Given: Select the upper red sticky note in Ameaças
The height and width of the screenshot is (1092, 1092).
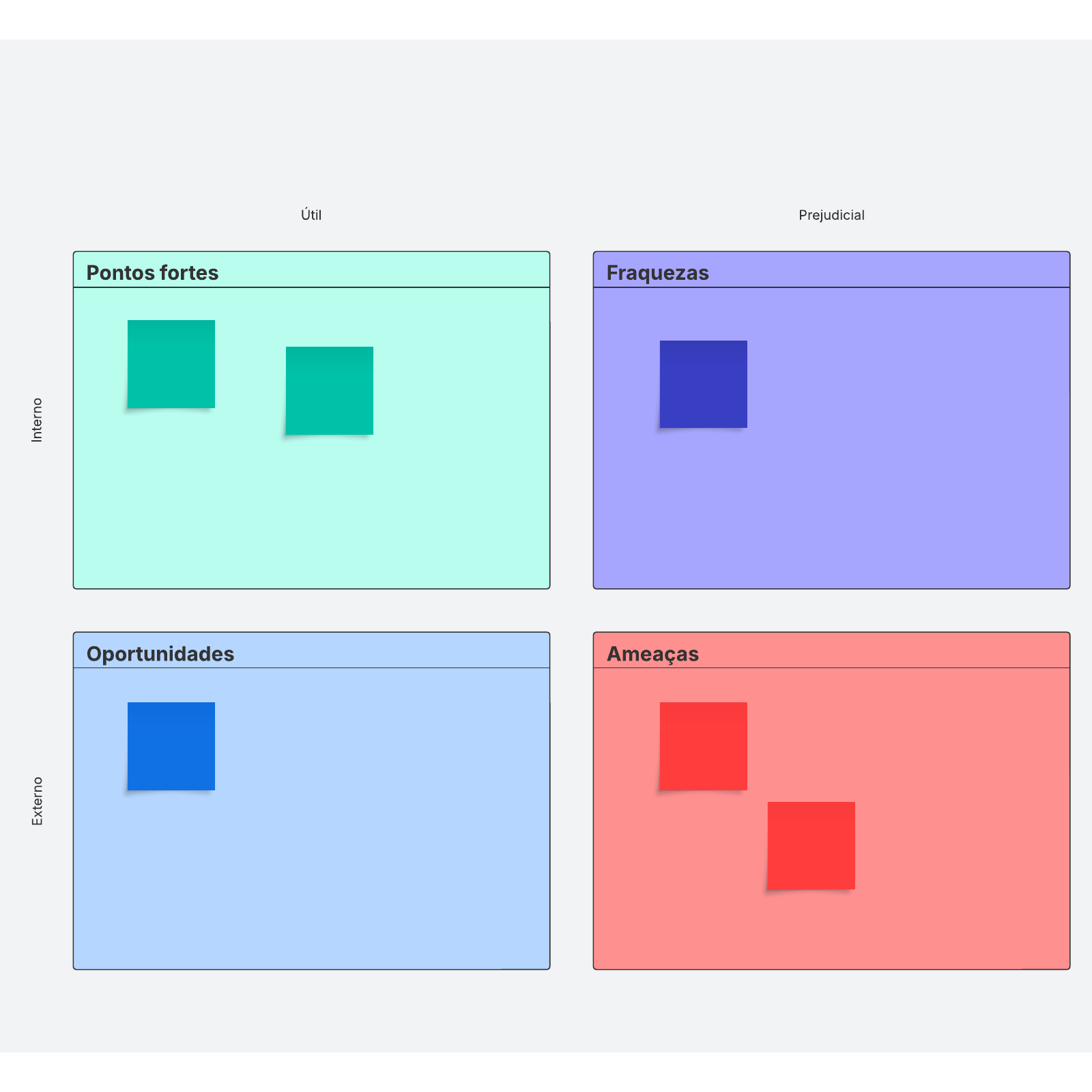Looking at the screenshot, I should click(x=704, y=746).
